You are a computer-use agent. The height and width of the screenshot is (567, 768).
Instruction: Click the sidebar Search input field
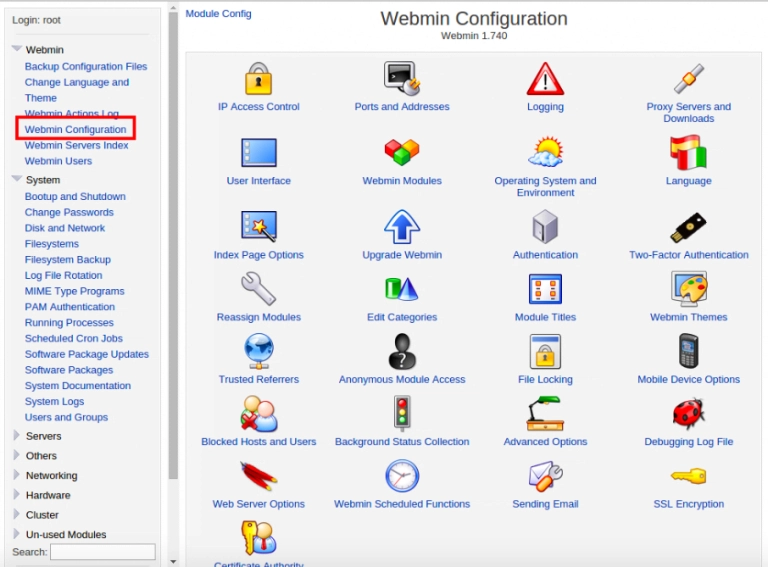[103, 552]
